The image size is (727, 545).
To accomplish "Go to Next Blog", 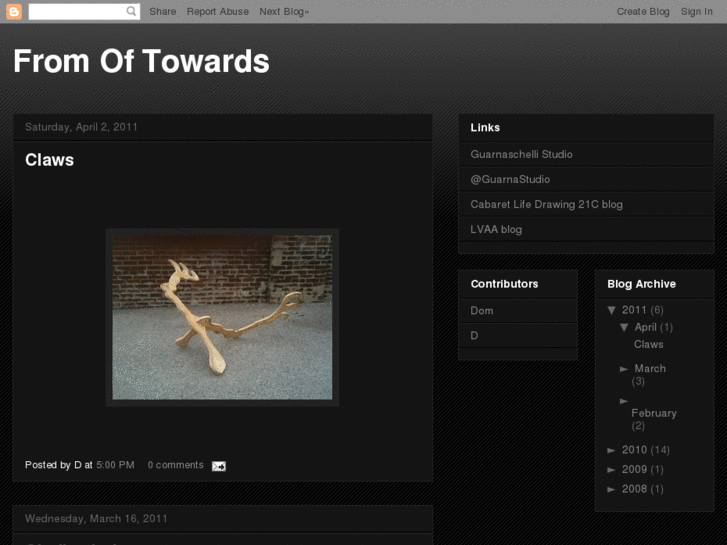I will [x=284, y=12].
